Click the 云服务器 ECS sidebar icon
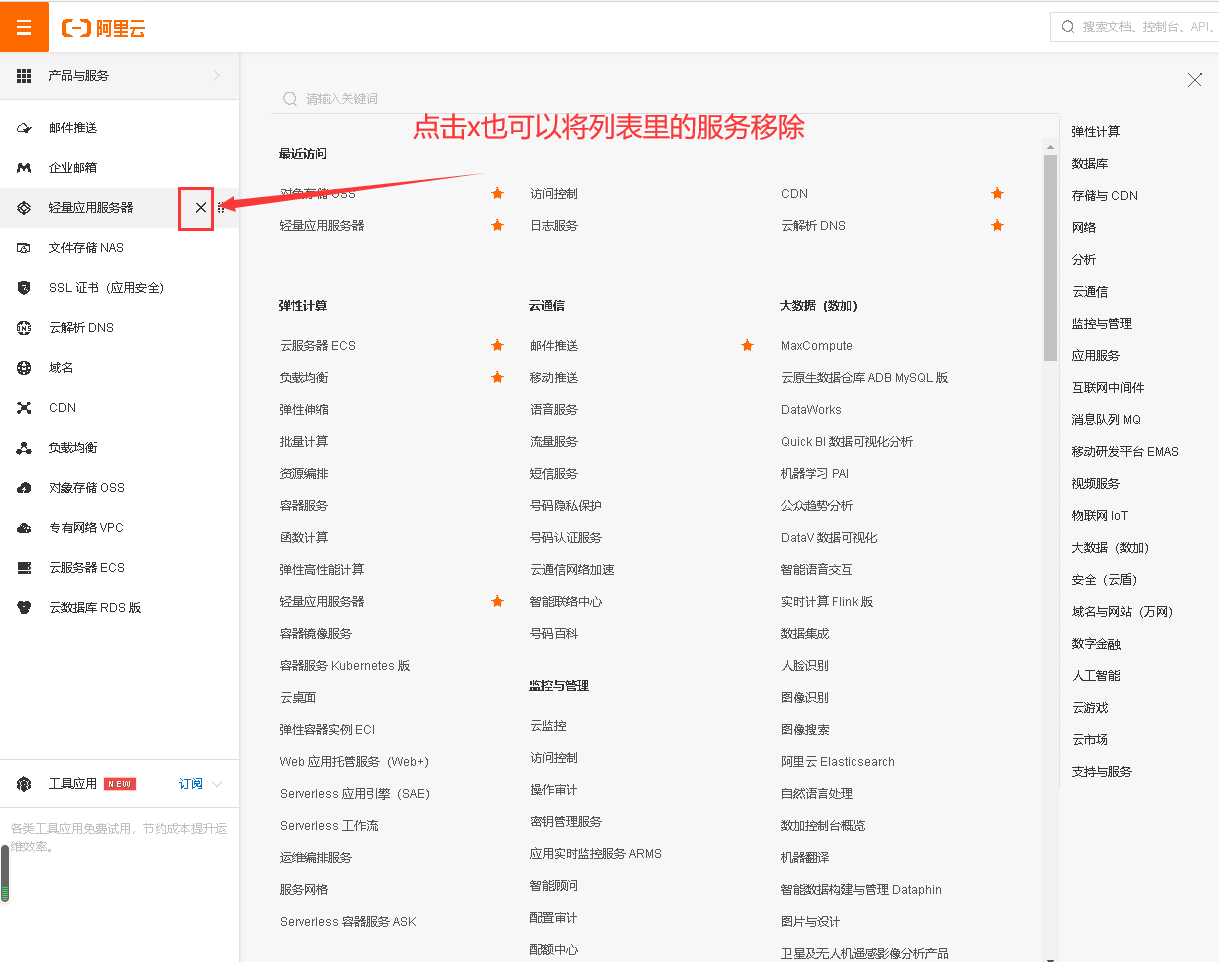This screenshot has height=962, width=1219. point(24,568)
